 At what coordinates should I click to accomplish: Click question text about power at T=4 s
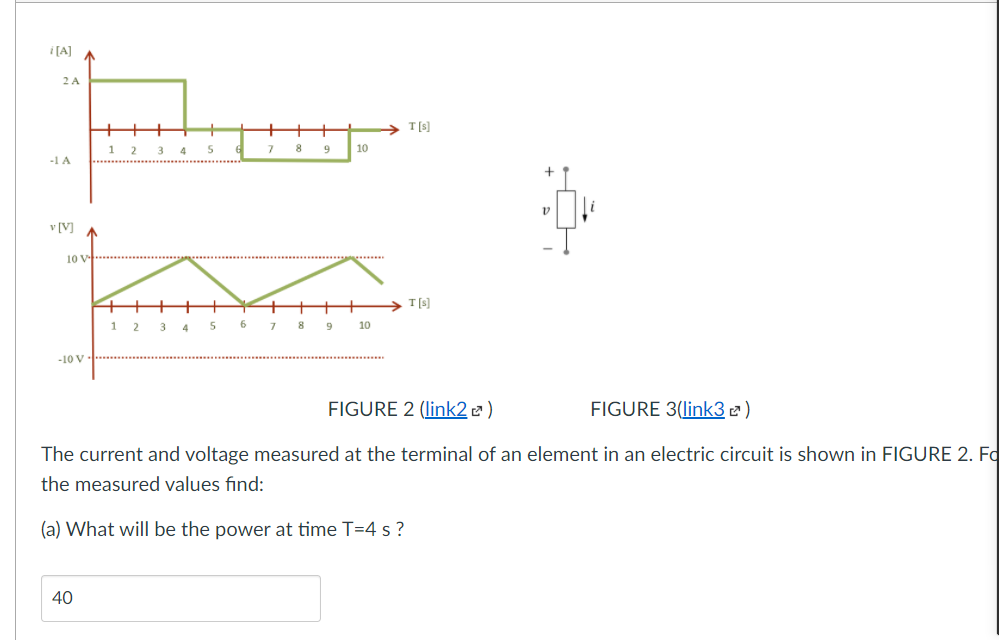pyautogui.click(x=222, y=529)
